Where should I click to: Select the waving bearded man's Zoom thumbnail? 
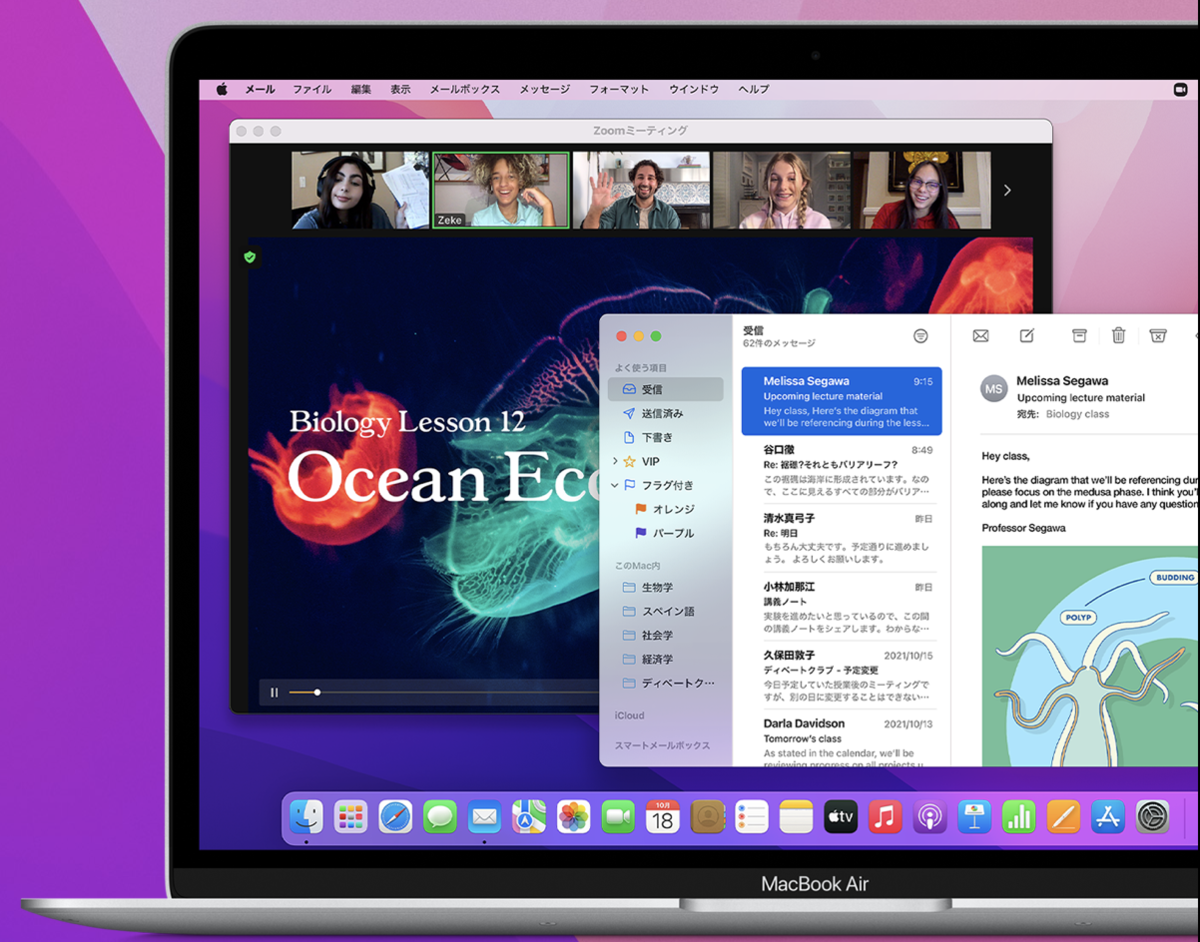coord(641,190)
